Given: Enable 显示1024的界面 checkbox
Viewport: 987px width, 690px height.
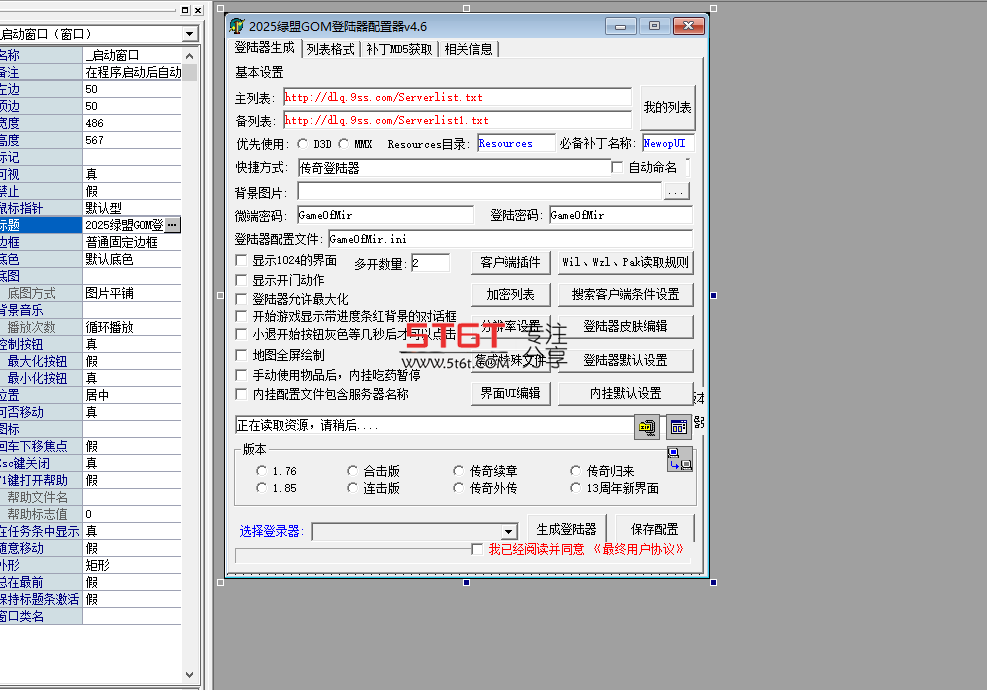Looking at the screenshot, I should [241, 260].
